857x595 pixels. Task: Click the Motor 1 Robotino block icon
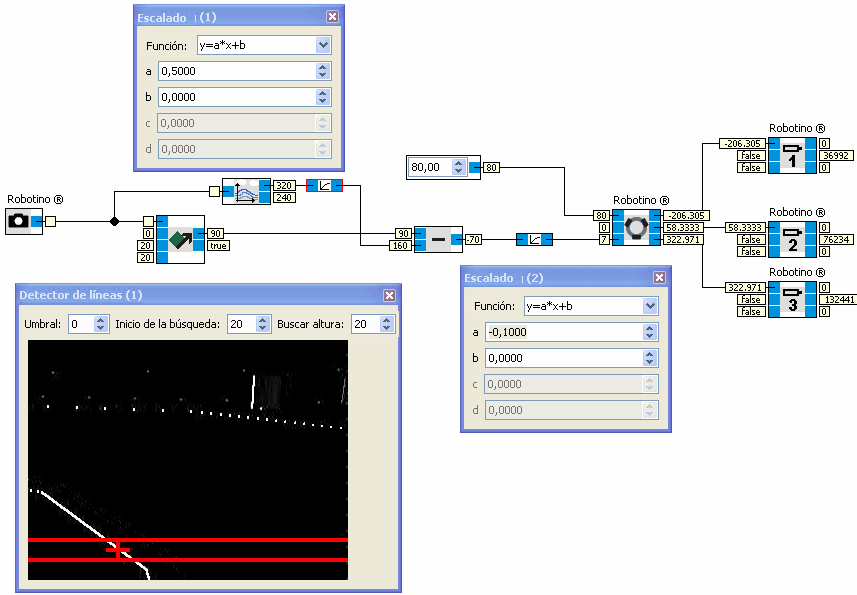pos(790,157)
